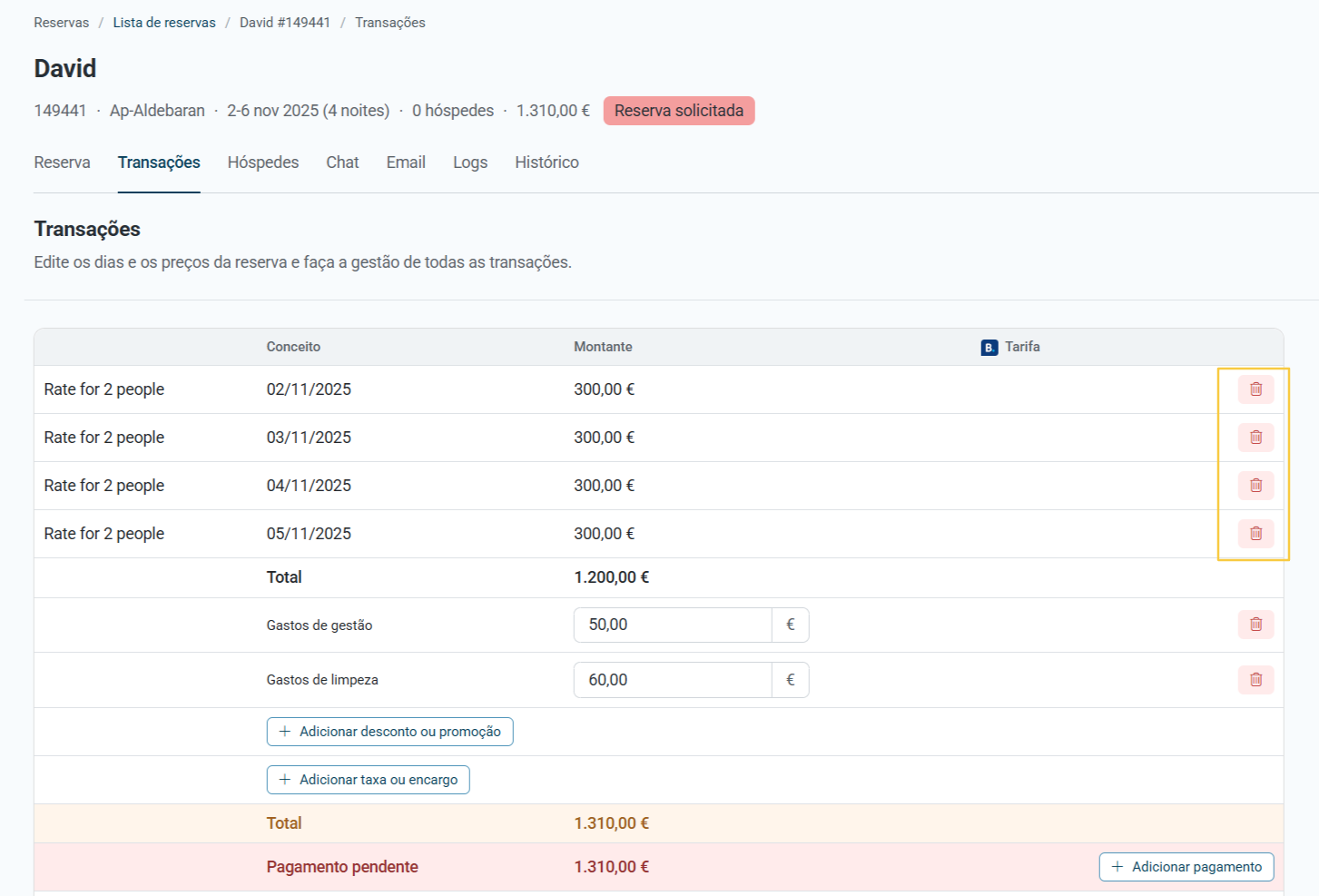Edit the Gastos de limpeza amount field

coord(673,680)
